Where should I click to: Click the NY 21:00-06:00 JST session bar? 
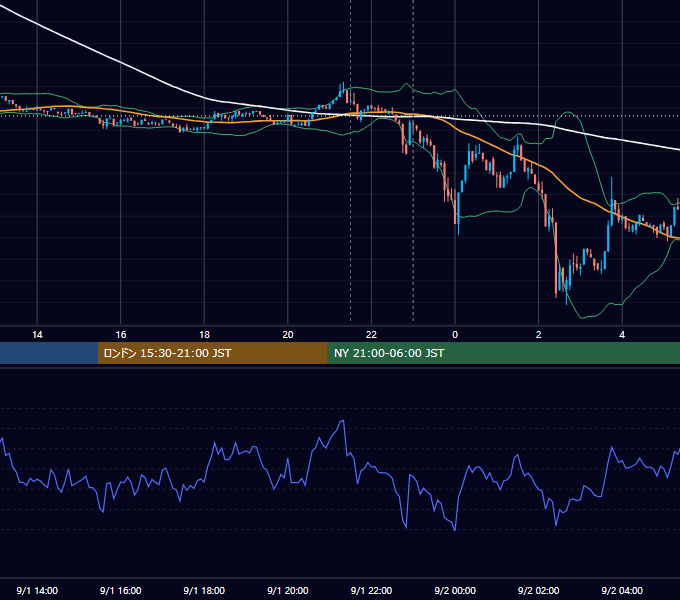503,353
